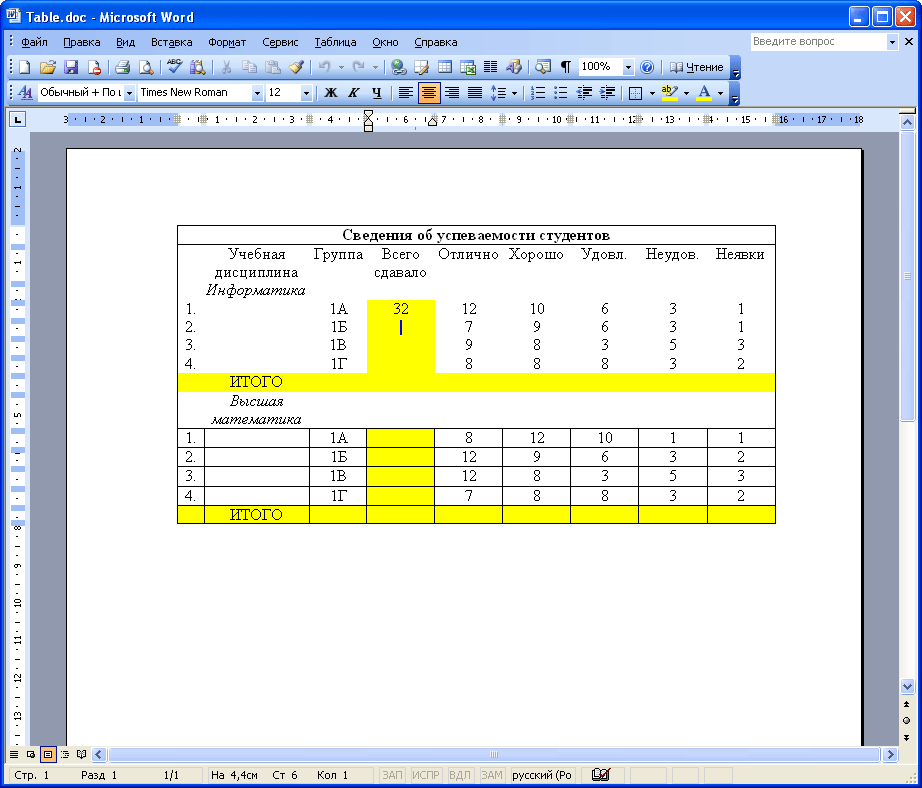This screenshot has height=788, width=922.
Task: Open the font size 12 dropdown
Action: tap(306, 93)
